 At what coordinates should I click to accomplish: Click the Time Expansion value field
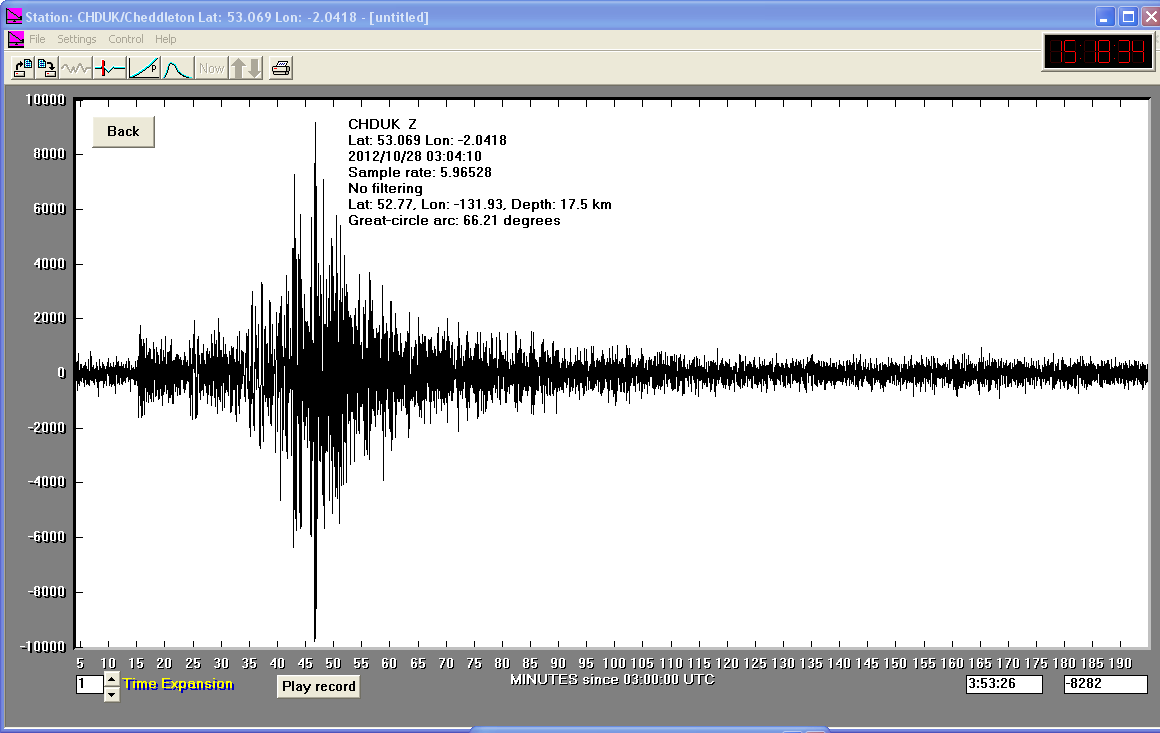coord(90,684)
